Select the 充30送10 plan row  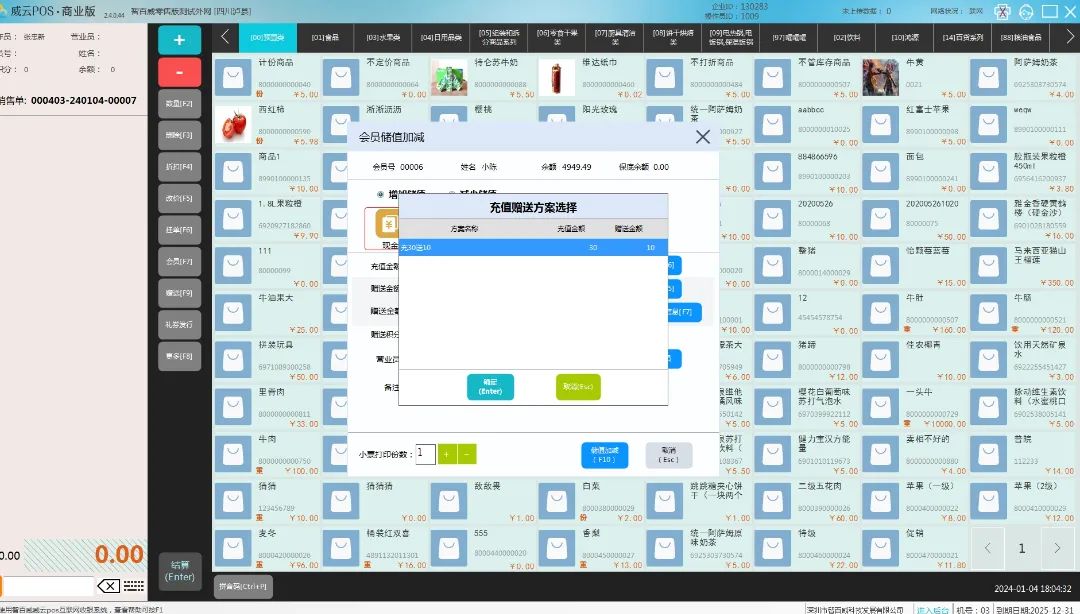pyautogui.click(x=532, y=247)
